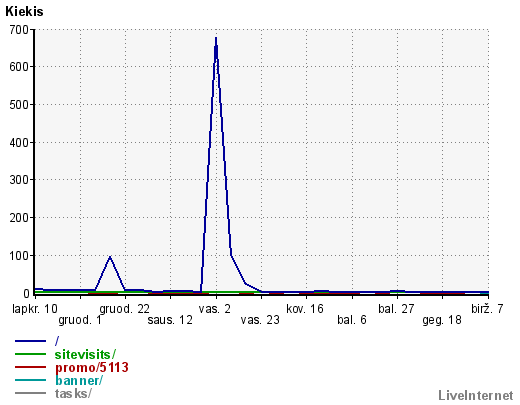Open the tasks/ legend link
520x405 pixels.
click(x=73, y=393)
